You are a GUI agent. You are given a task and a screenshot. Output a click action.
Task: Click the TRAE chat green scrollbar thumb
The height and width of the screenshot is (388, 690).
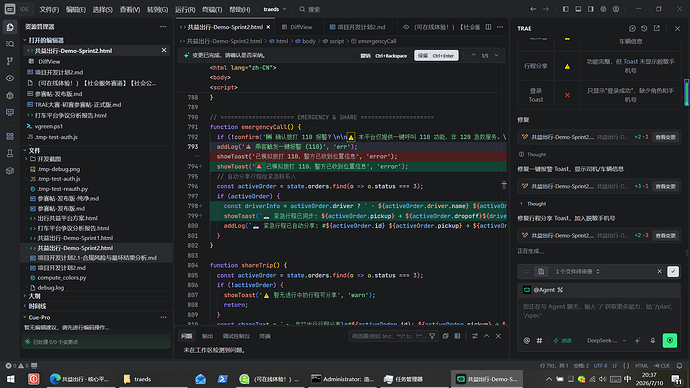tap(686, 92)
